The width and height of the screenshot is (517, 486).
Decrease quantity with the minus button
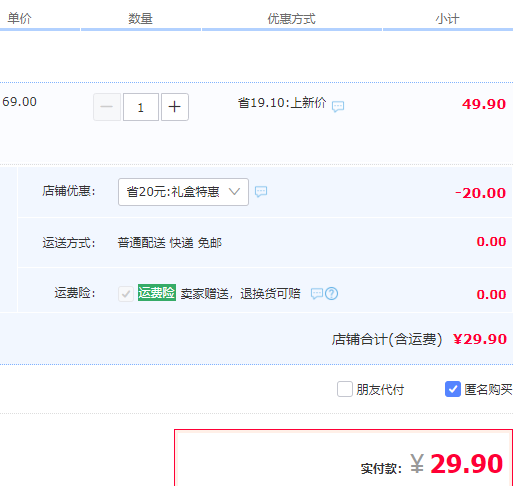click(107, 107)
